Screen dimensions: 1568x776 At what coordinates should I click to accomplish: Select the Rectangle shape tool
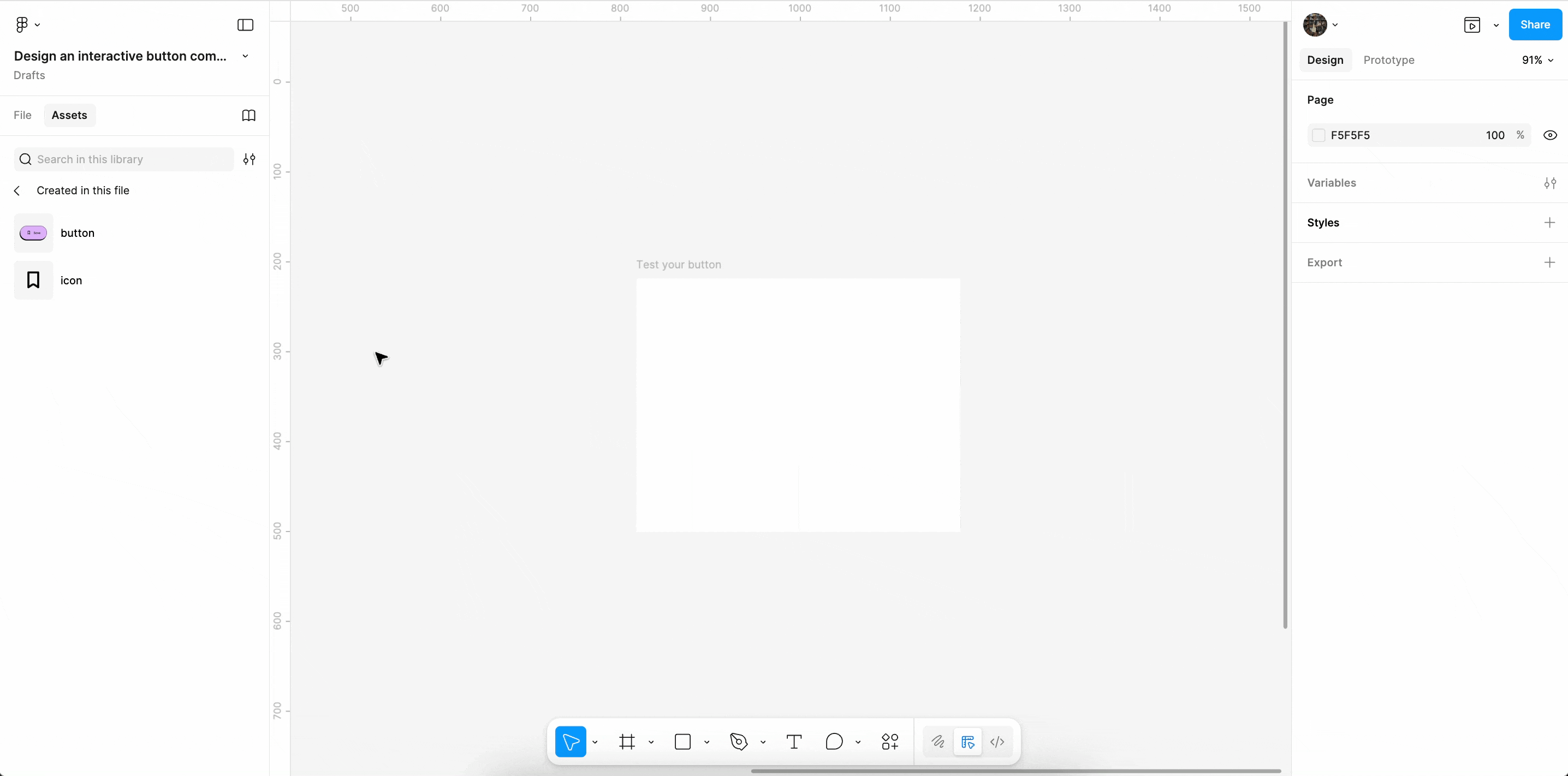click(x=683, y=742)
